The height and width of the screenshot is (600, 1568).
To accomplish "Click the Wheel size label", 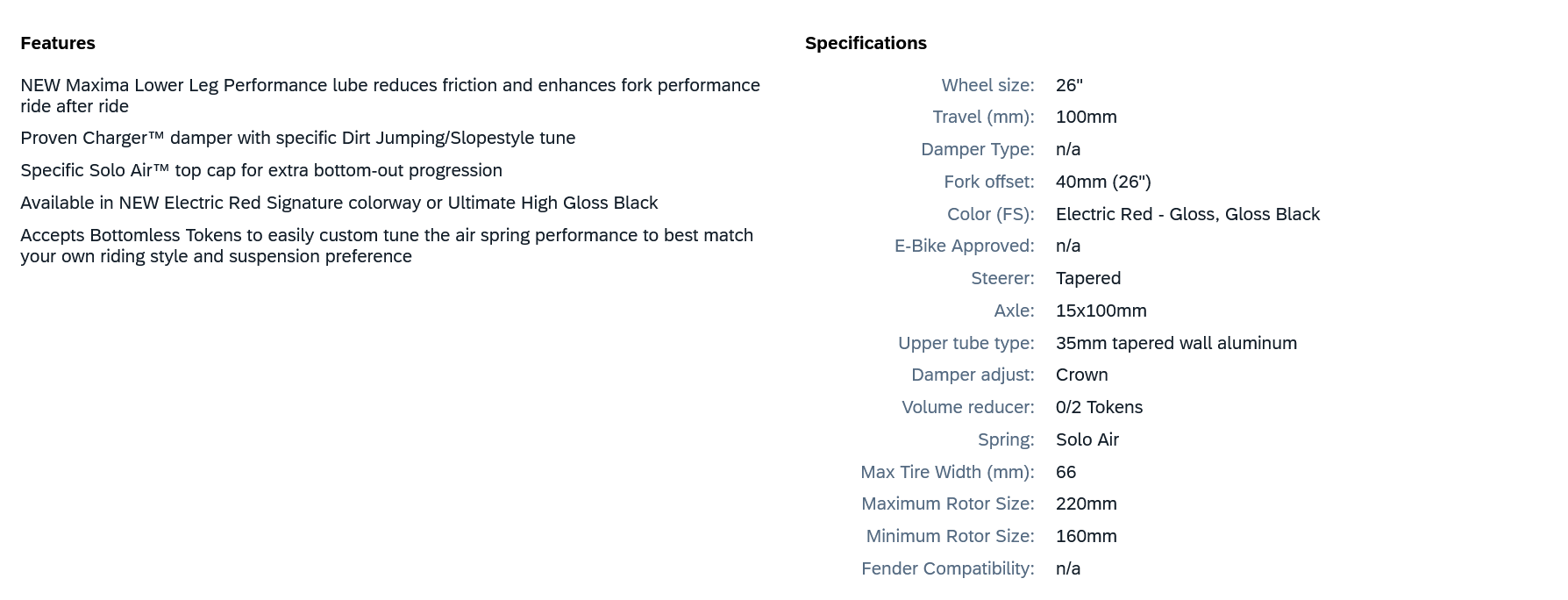I will click(987, 85).
